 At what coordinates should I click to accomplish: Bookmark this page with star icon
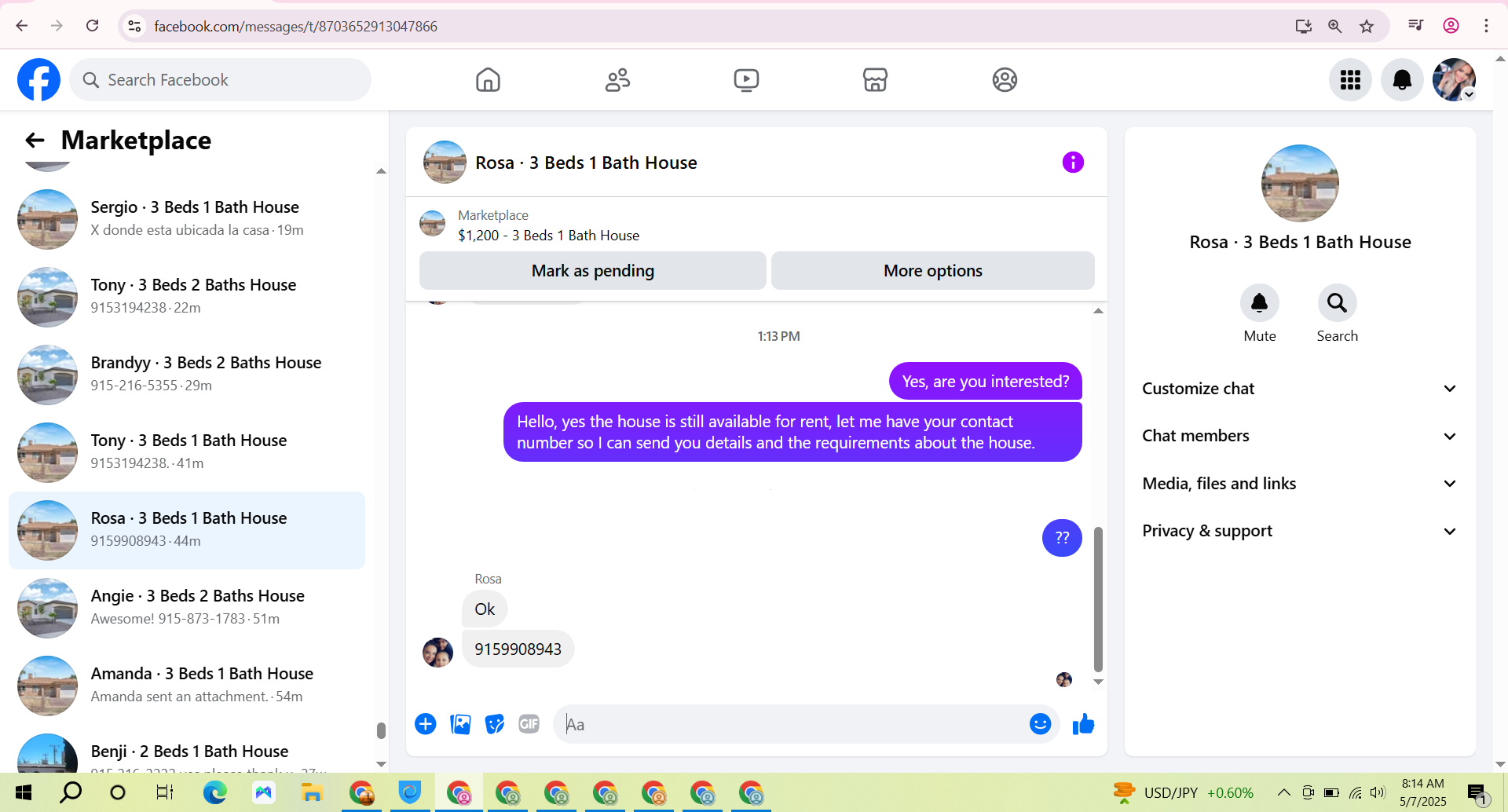(1367, 26)
